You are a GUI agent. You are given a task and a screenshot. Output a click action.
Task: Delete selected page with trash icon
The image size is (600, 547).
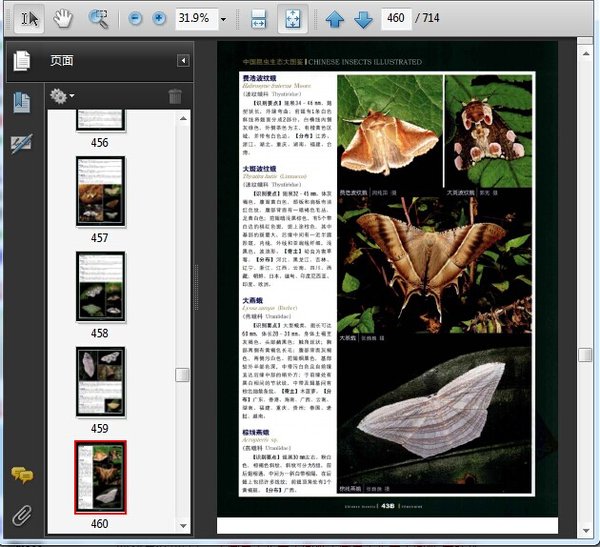tap(175, 97)
